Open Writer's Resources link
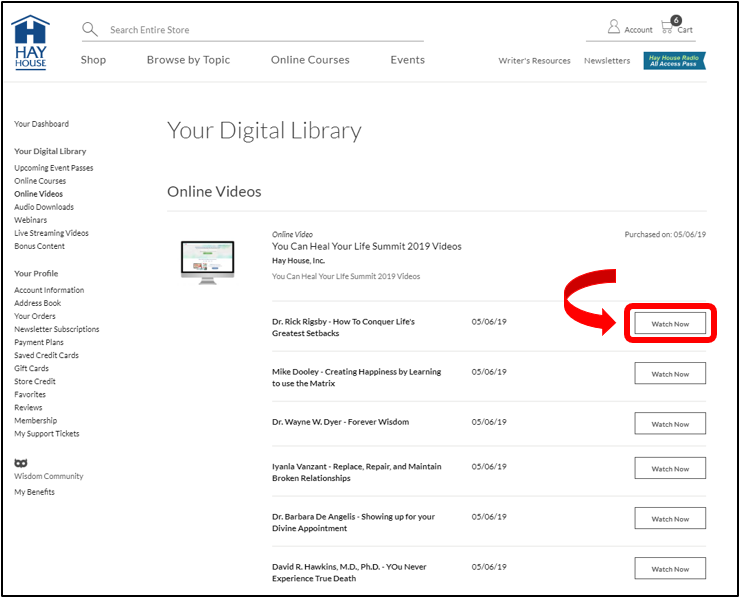This screenshot has width=741, height=599. tap(534, 61)
